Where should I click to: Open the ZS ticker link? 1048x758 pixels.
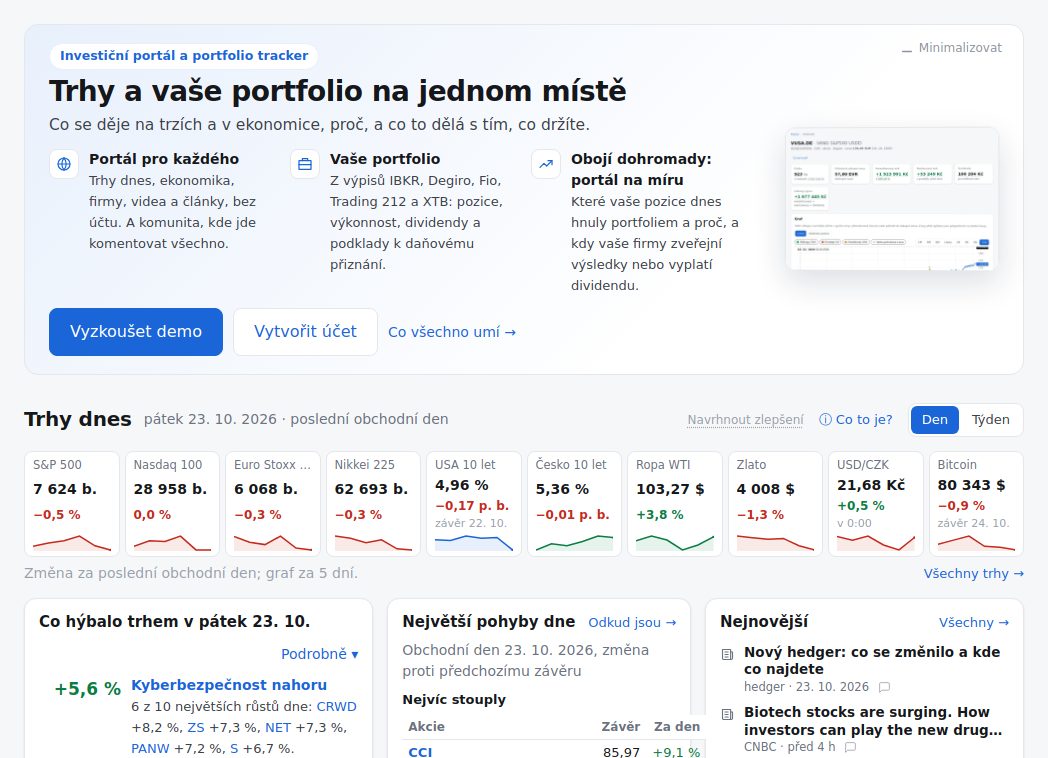(196, 727)
